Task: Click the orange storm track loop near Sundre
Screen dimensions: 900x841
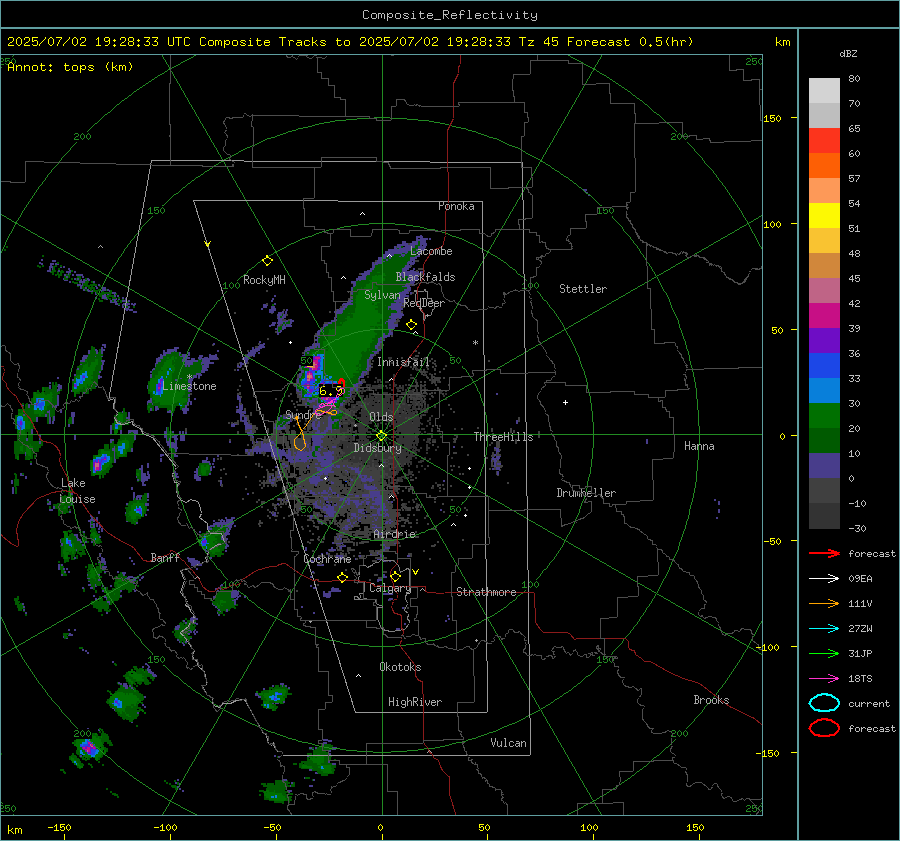Action: [300, 442]
